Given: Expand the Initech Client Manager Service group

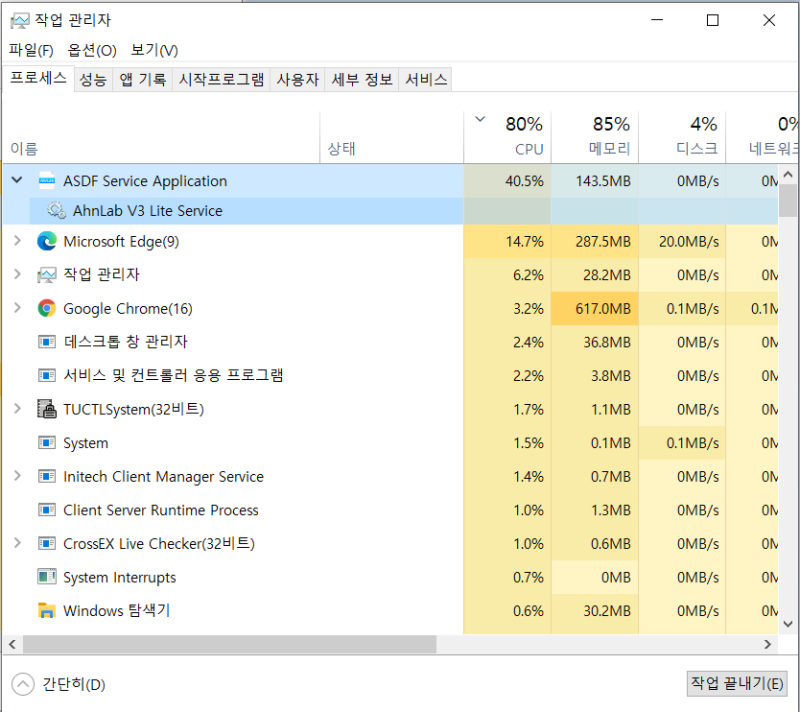Looking at the screenshot, I should 17,476.
